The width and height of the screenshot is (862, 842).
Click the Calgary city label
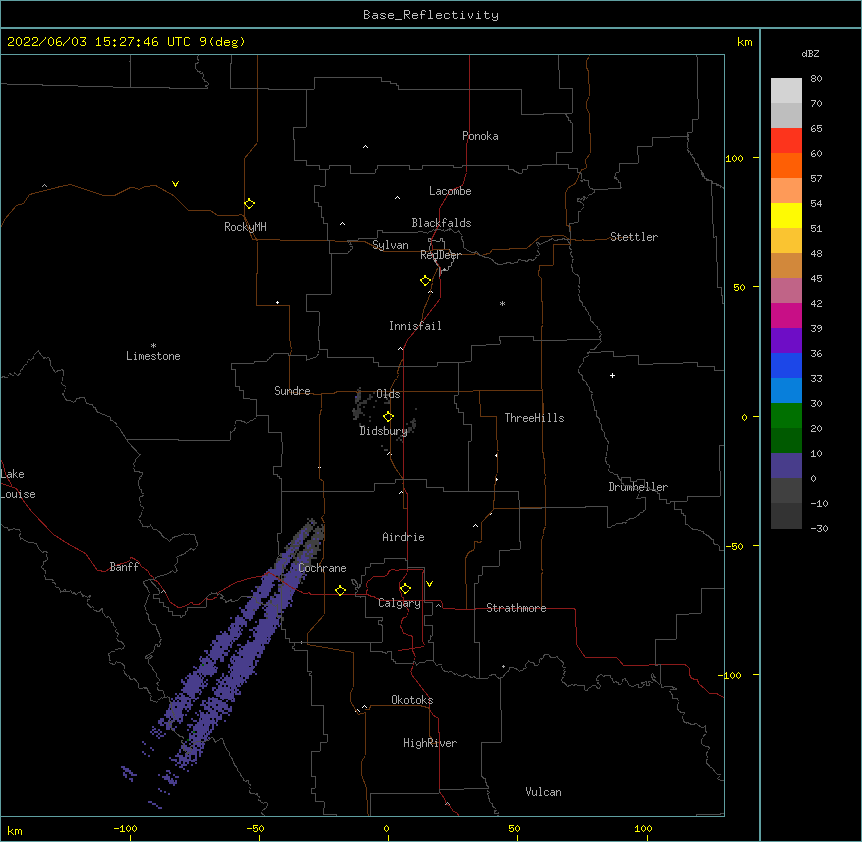(x=400, y=603)
